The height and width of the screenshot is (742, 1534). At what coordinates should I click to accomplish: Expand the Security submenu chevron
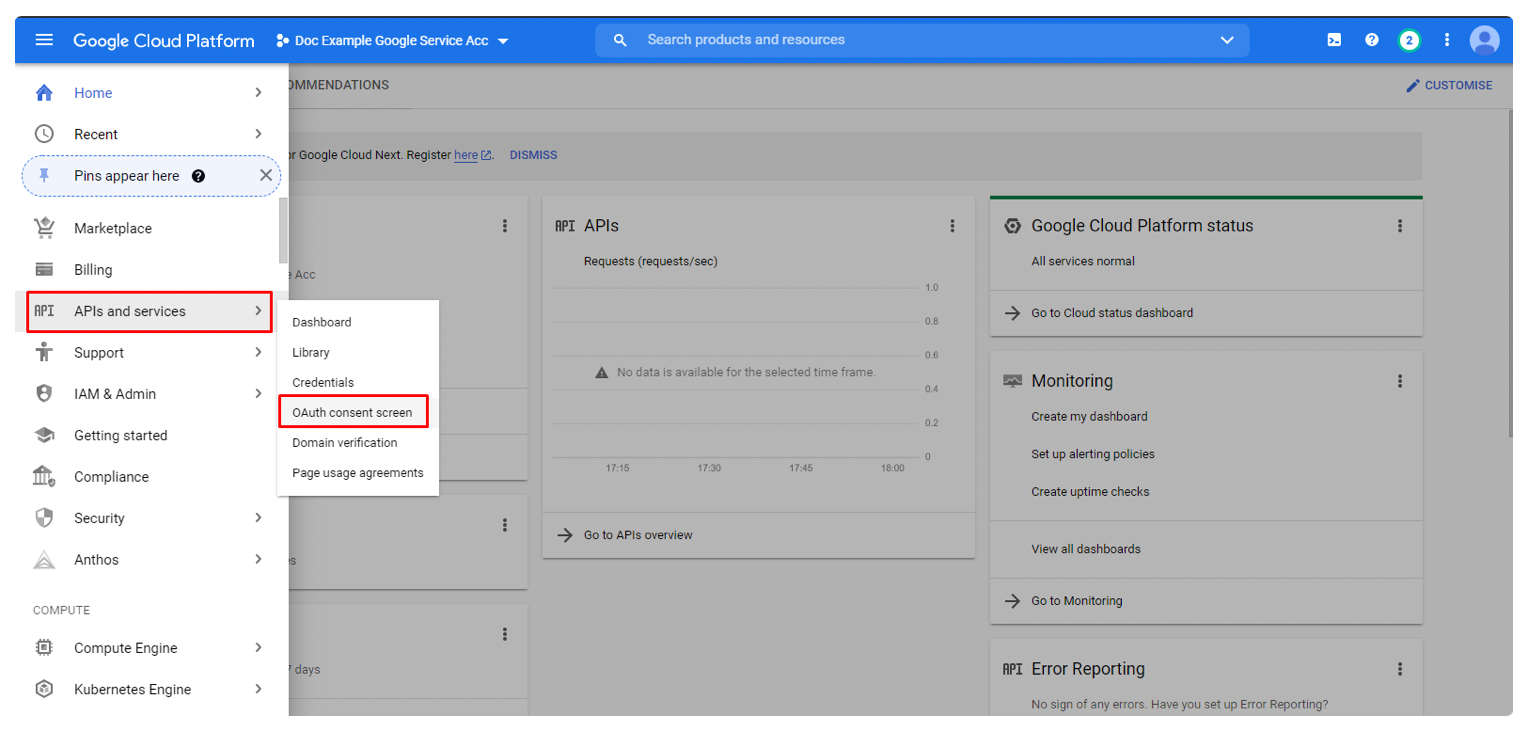coord(258,518)
